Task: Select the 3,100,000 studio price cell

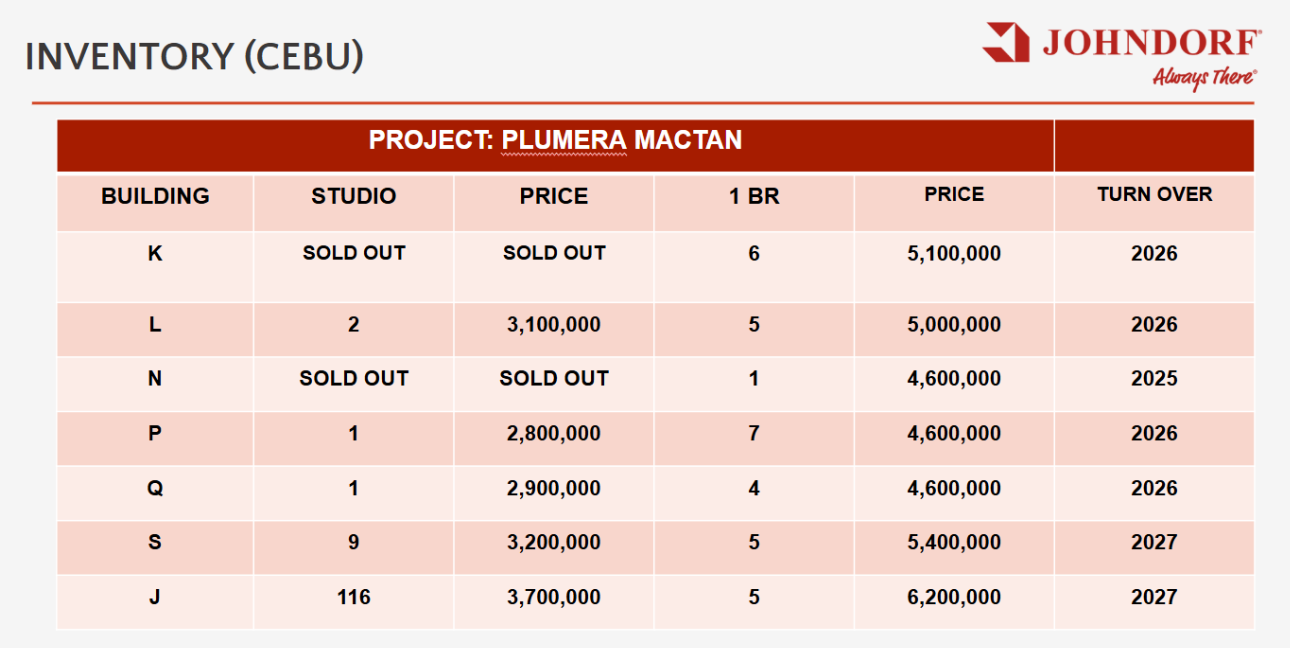Action: click(x=554, y=325)
